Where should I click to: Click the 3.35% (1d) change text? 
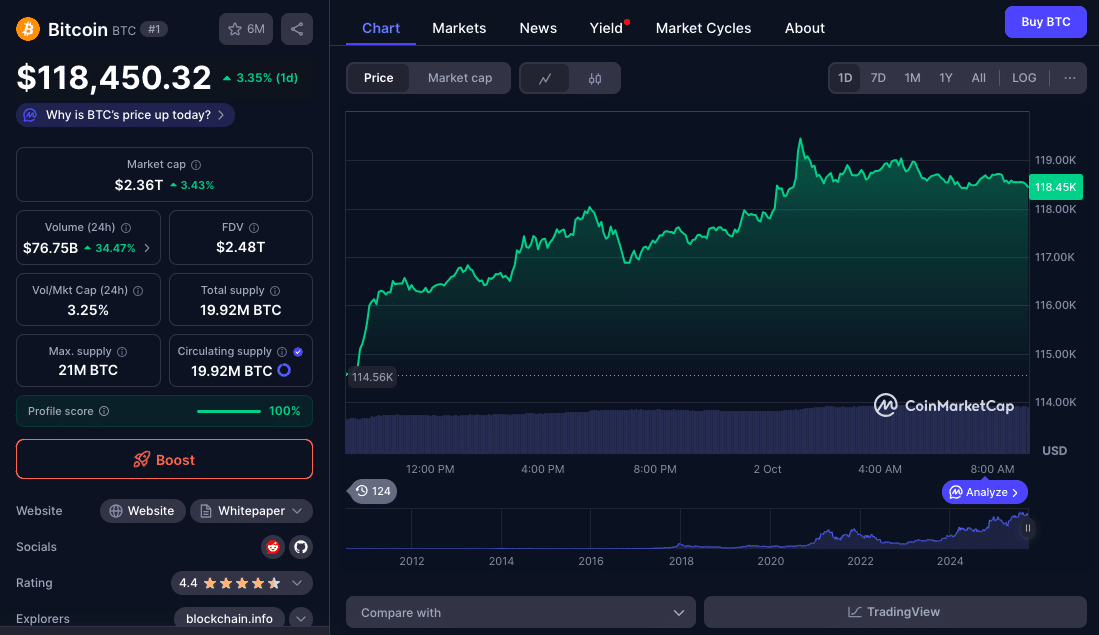point(260,78)
